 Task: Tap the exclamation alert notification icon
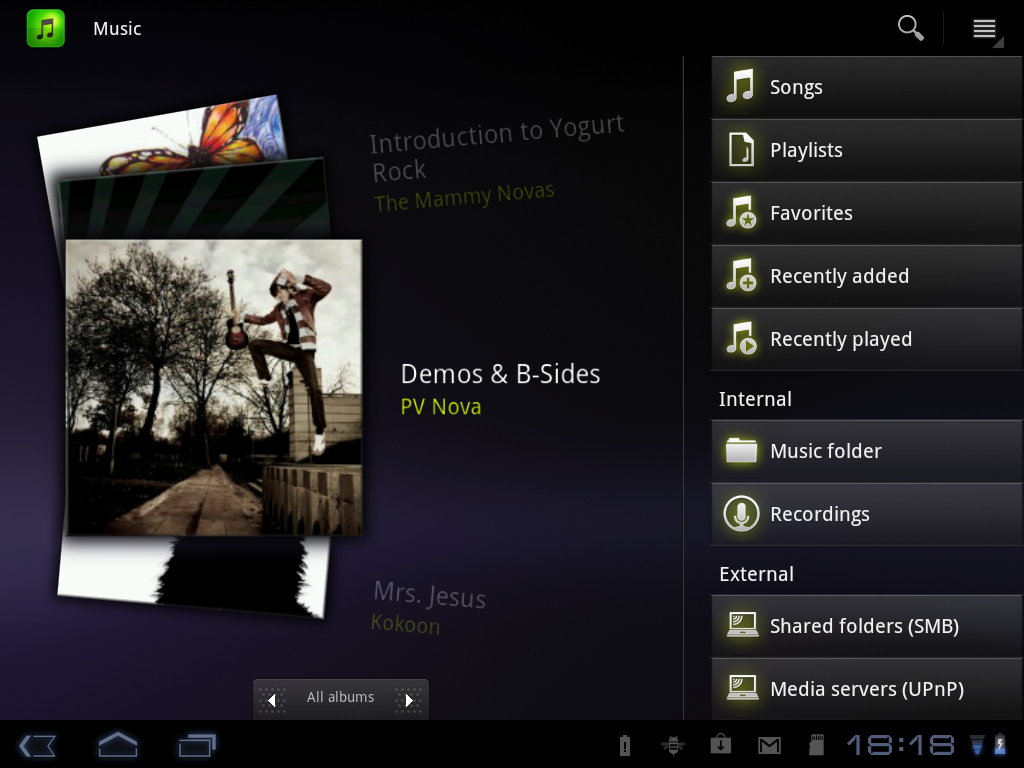click(x=625, y=744)
